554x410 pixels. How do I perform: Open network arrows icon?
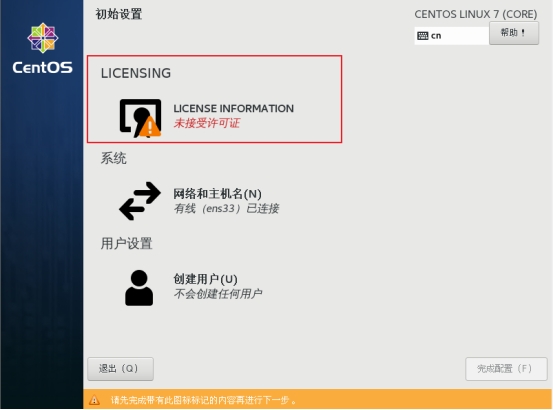point(140,201)
